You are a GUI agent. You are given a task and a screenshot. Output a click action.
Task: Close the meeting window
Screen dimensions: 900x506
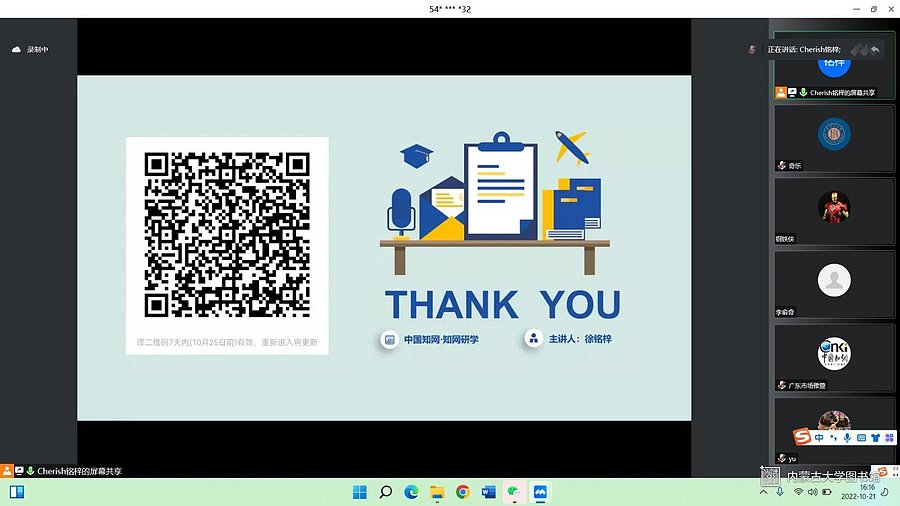click(891, 9)
